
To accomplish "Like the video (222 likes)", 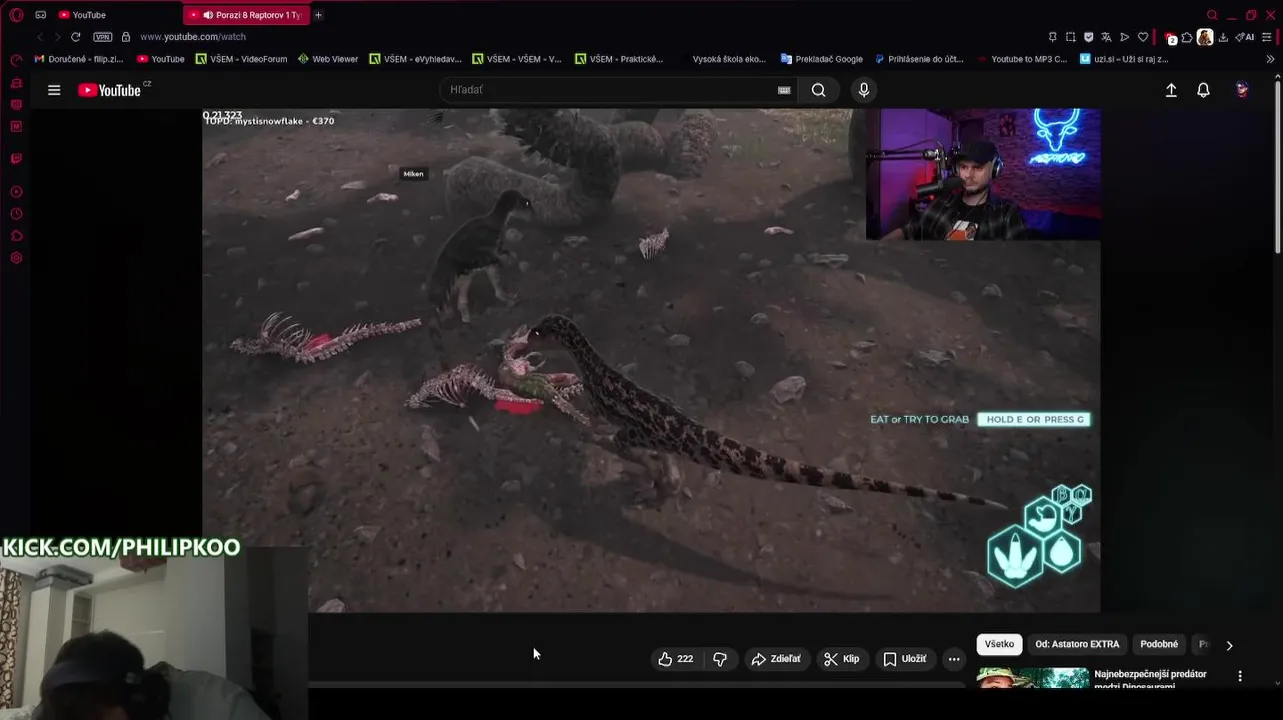I will 675,659.
